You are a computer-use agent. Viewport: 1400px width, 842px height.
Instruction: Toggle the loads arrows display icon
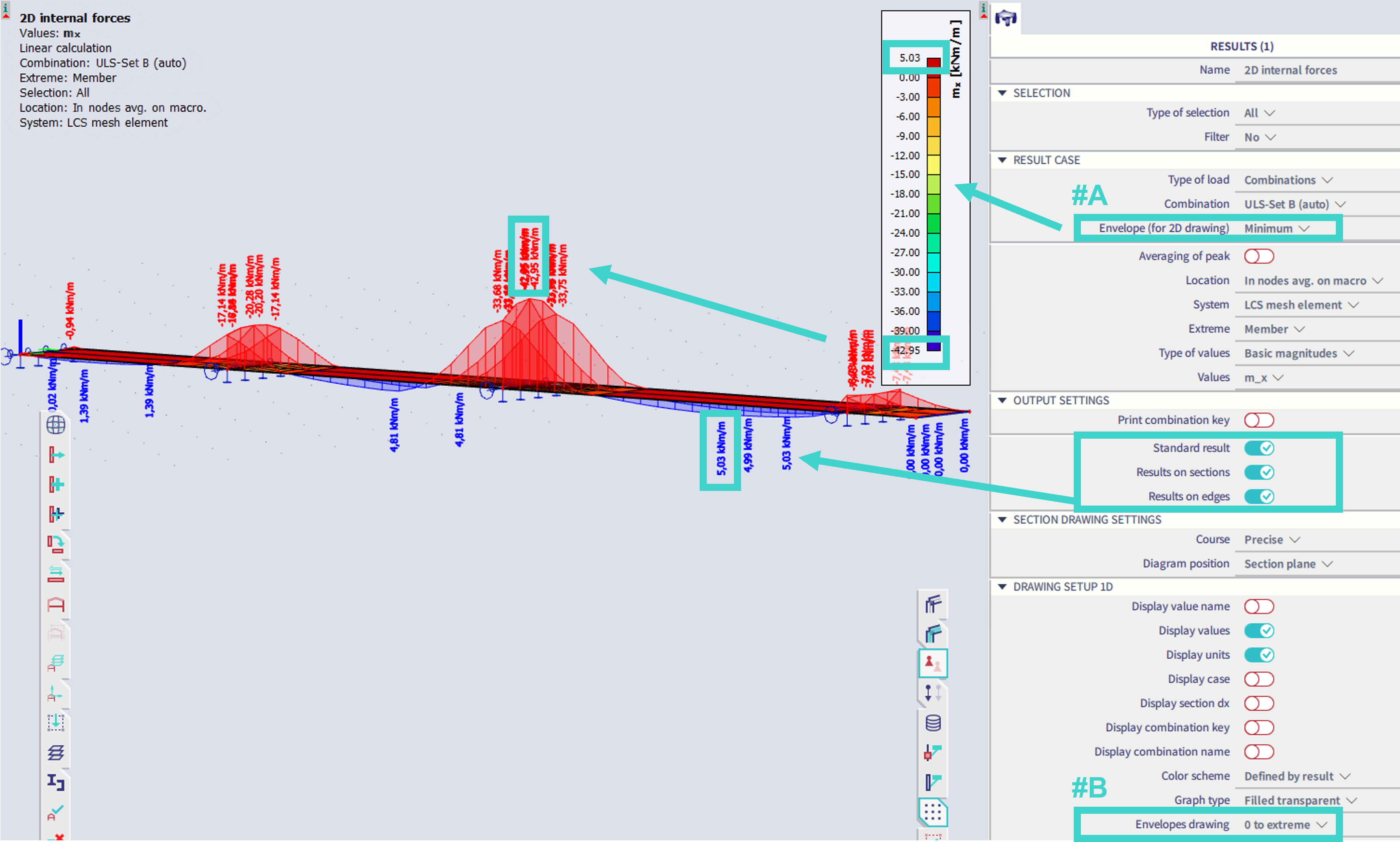tap(933, 693)
